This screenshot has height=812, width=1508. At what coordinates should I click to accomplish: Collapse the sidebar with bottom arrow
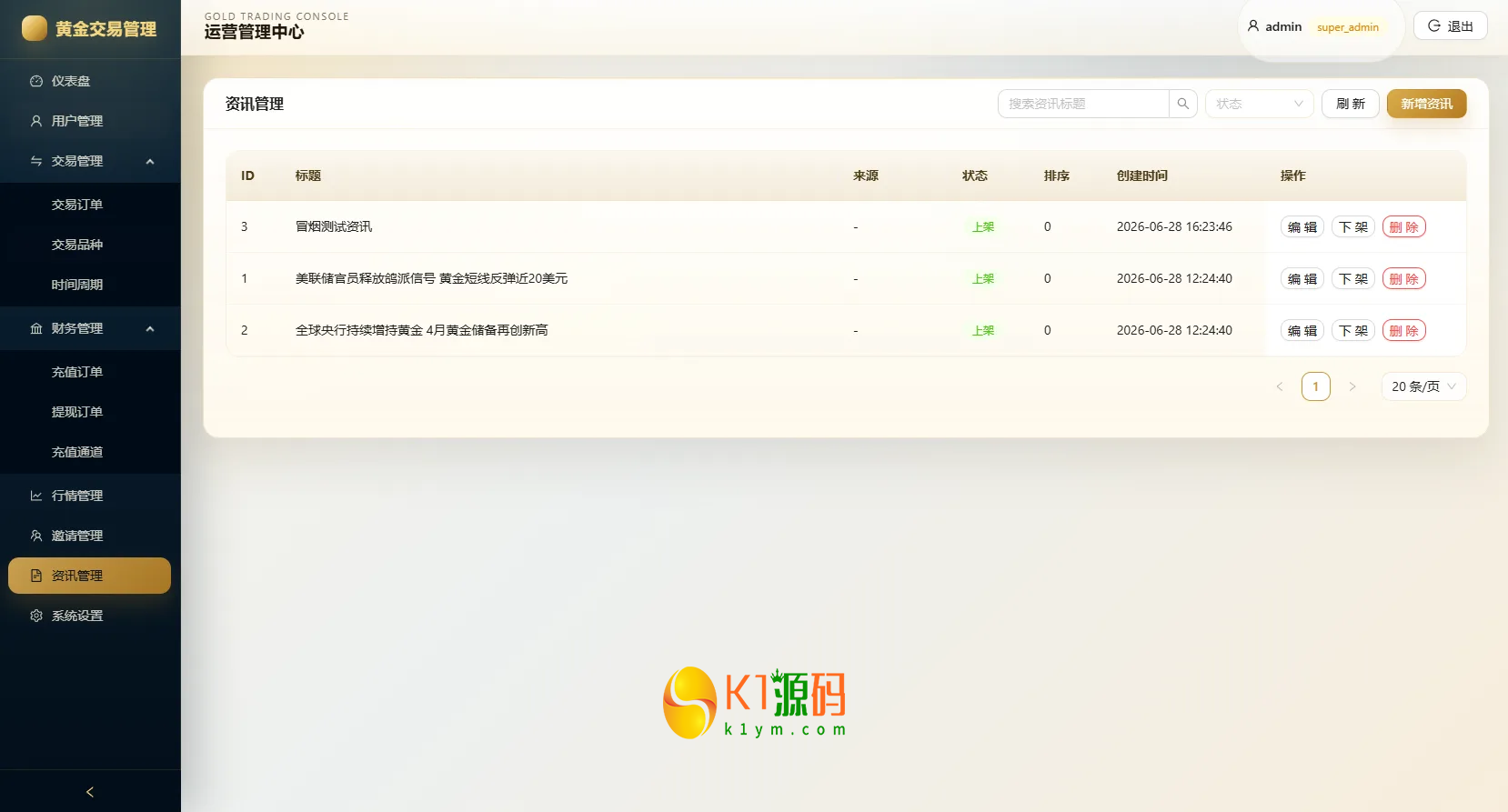[x=90, y=792]
